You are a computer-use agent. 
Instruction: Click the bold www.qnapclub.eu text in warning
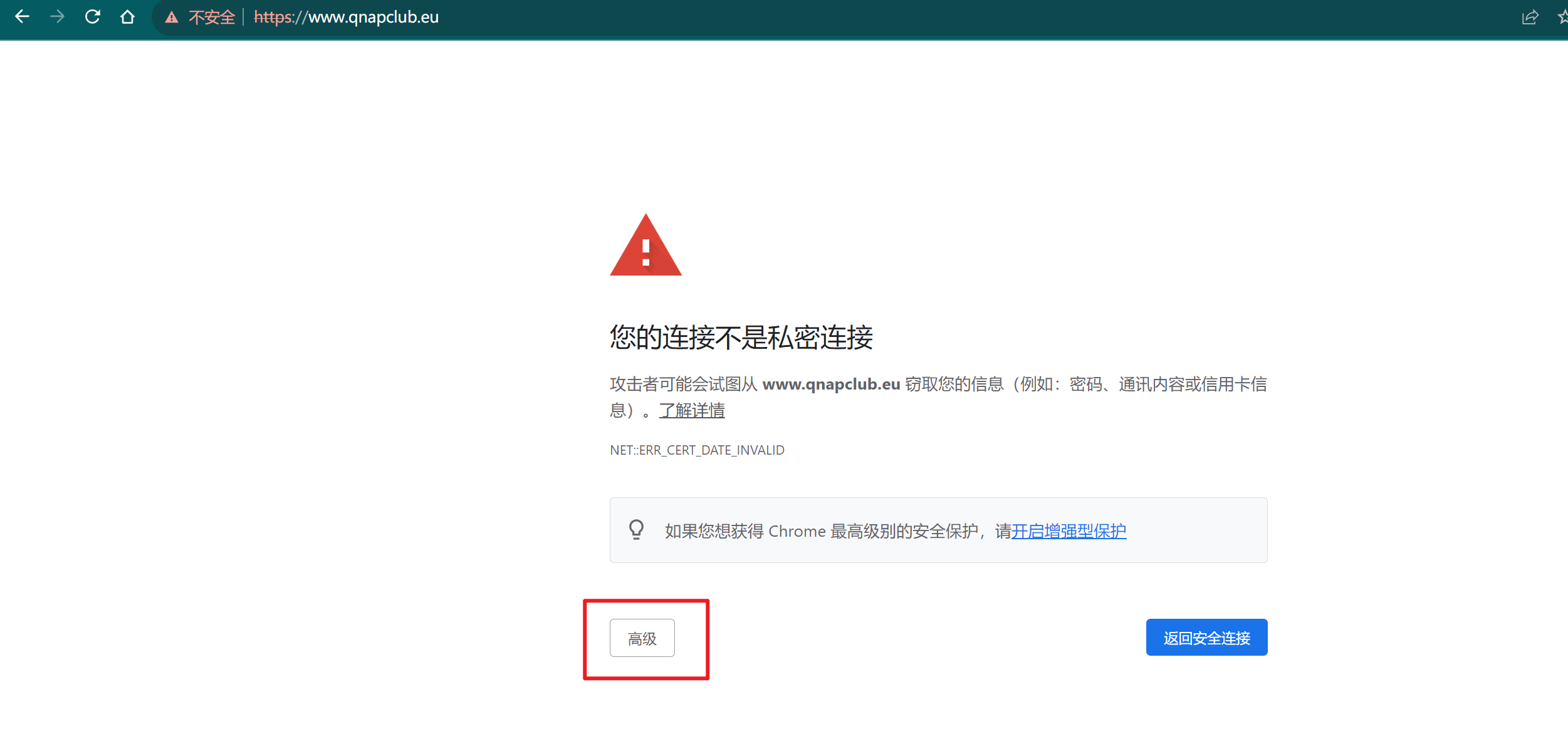(831, 384)
